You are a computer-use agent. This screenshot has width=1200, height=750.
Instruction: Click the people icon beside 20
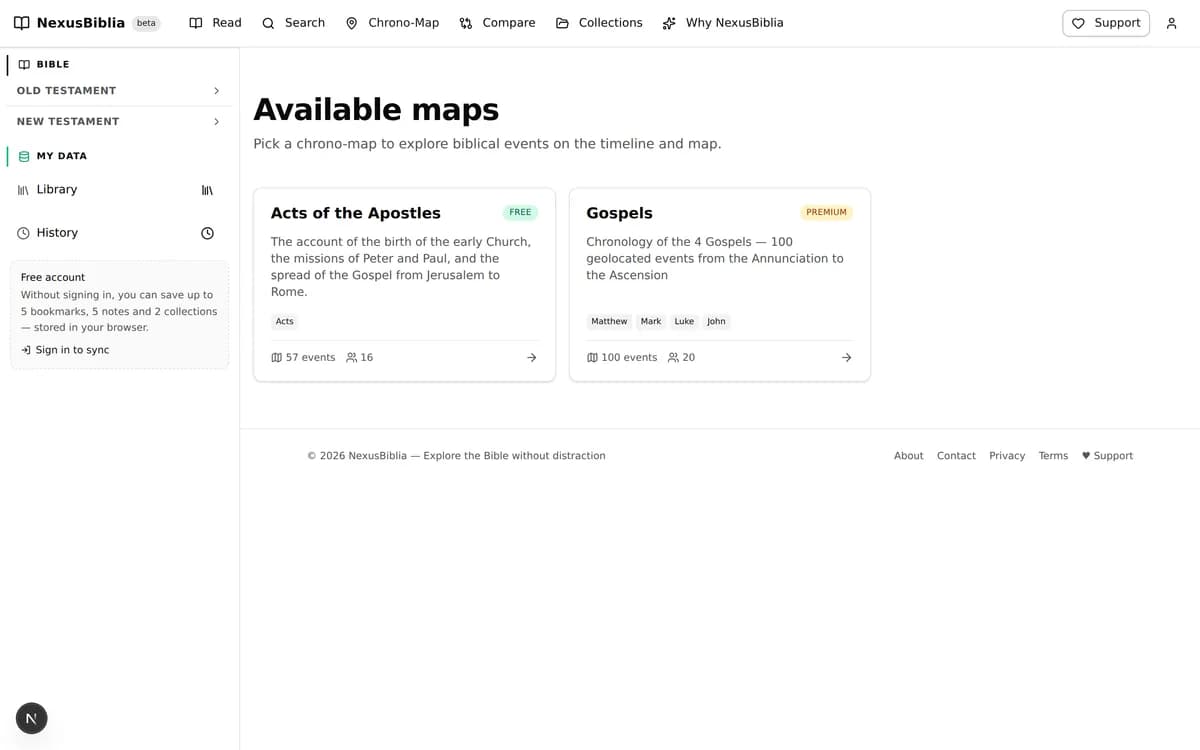673,357
